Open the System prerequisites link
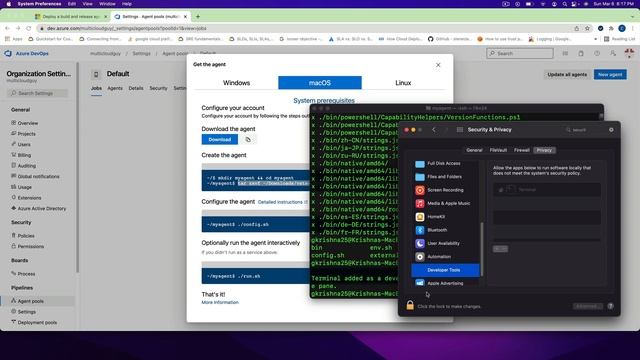The width and height of the screenshot is (640, 360). click(x=324, y=100)
